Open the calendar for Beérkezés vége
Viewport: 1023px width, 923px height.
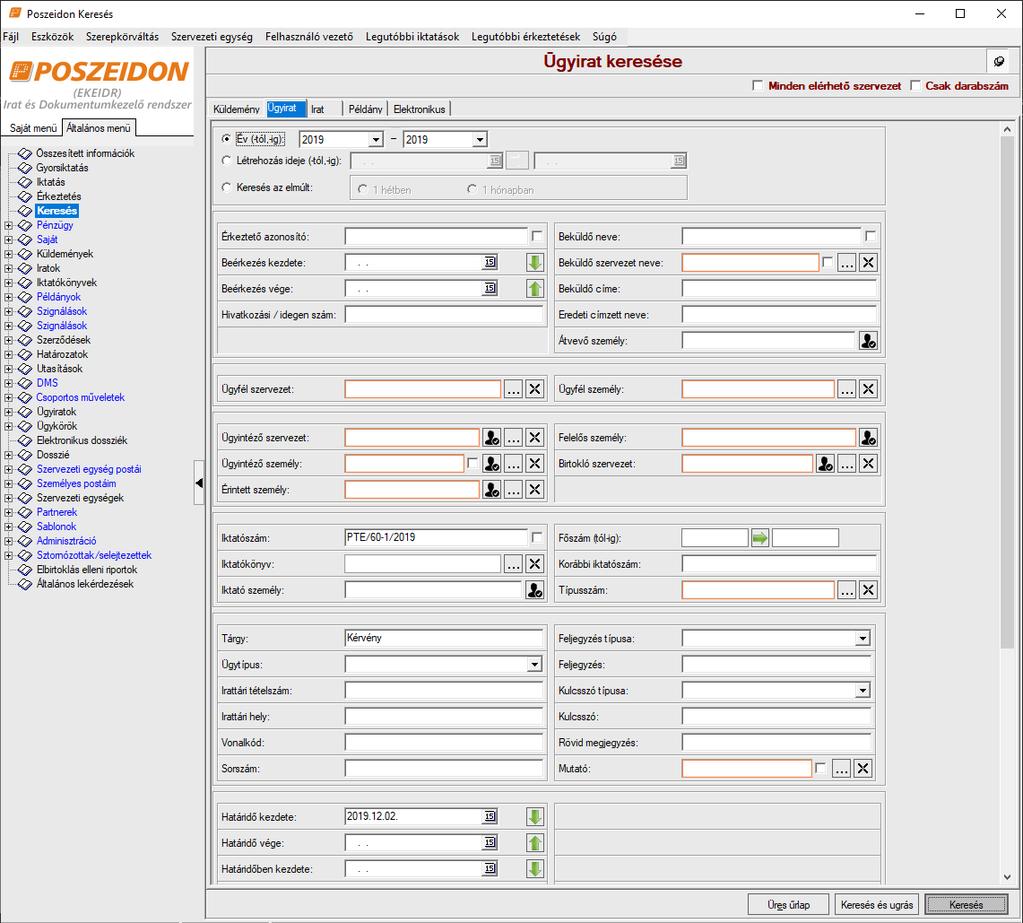[490, 288]
